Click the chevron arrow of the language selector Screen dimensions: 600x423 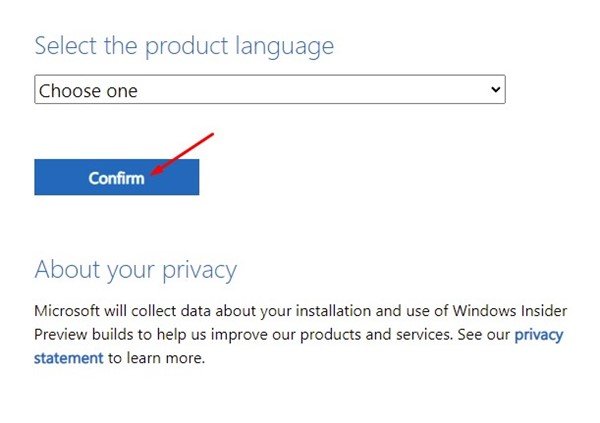point(495,91)
